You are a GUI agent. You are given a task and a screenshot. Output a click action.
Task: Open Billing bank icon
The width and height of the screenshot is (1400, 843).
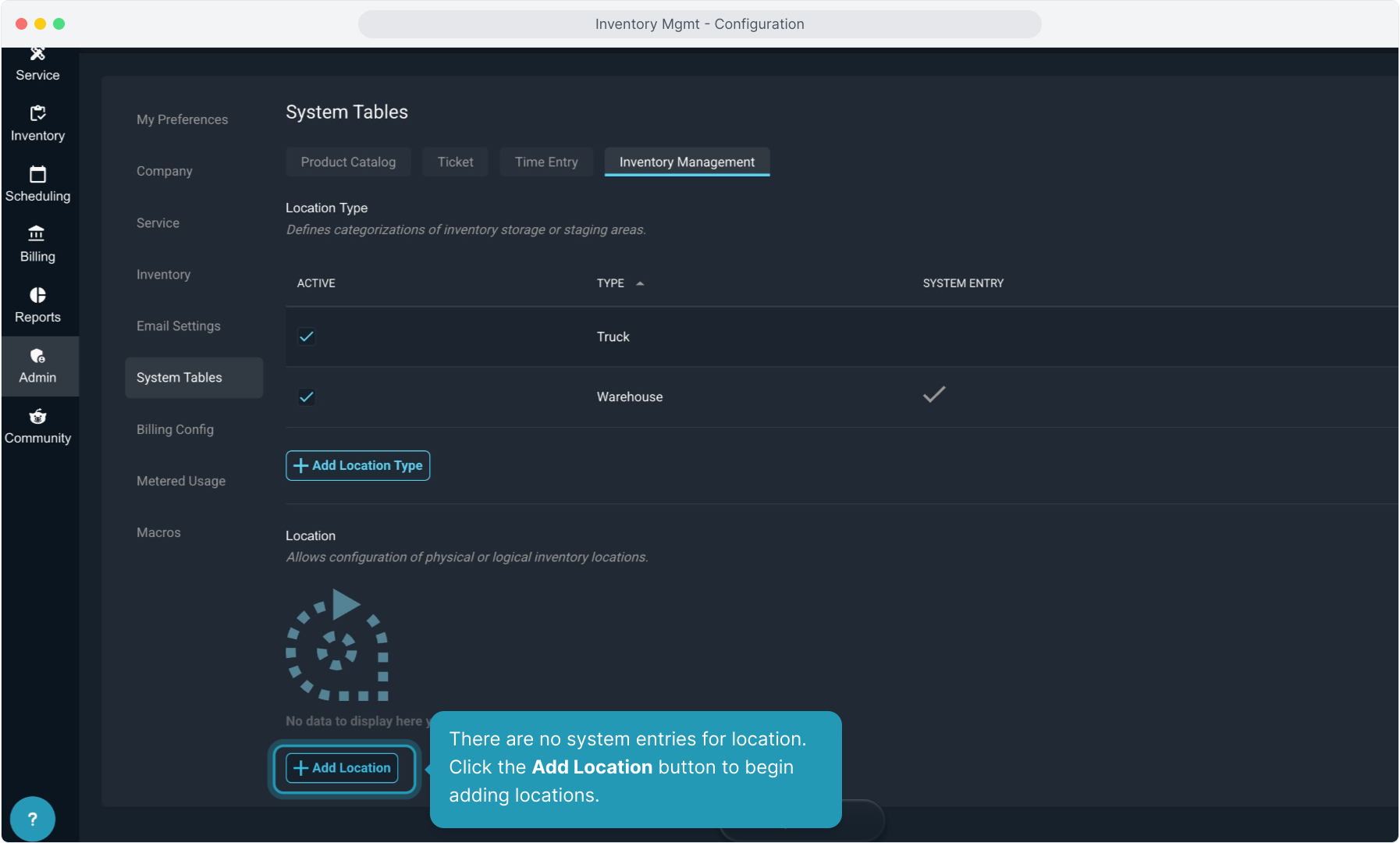click(37, 234)
